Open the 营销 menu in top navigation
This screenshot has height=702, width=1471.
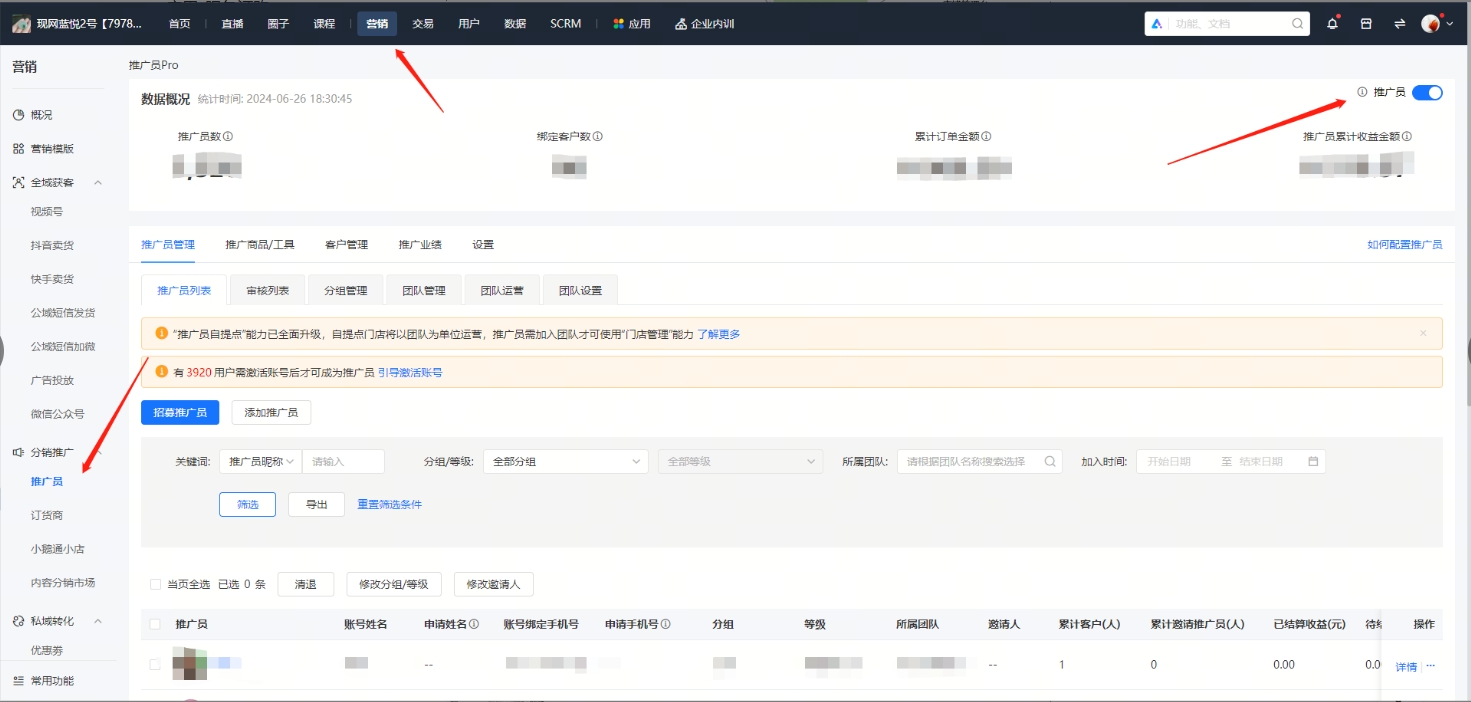(x=376, y=22)
